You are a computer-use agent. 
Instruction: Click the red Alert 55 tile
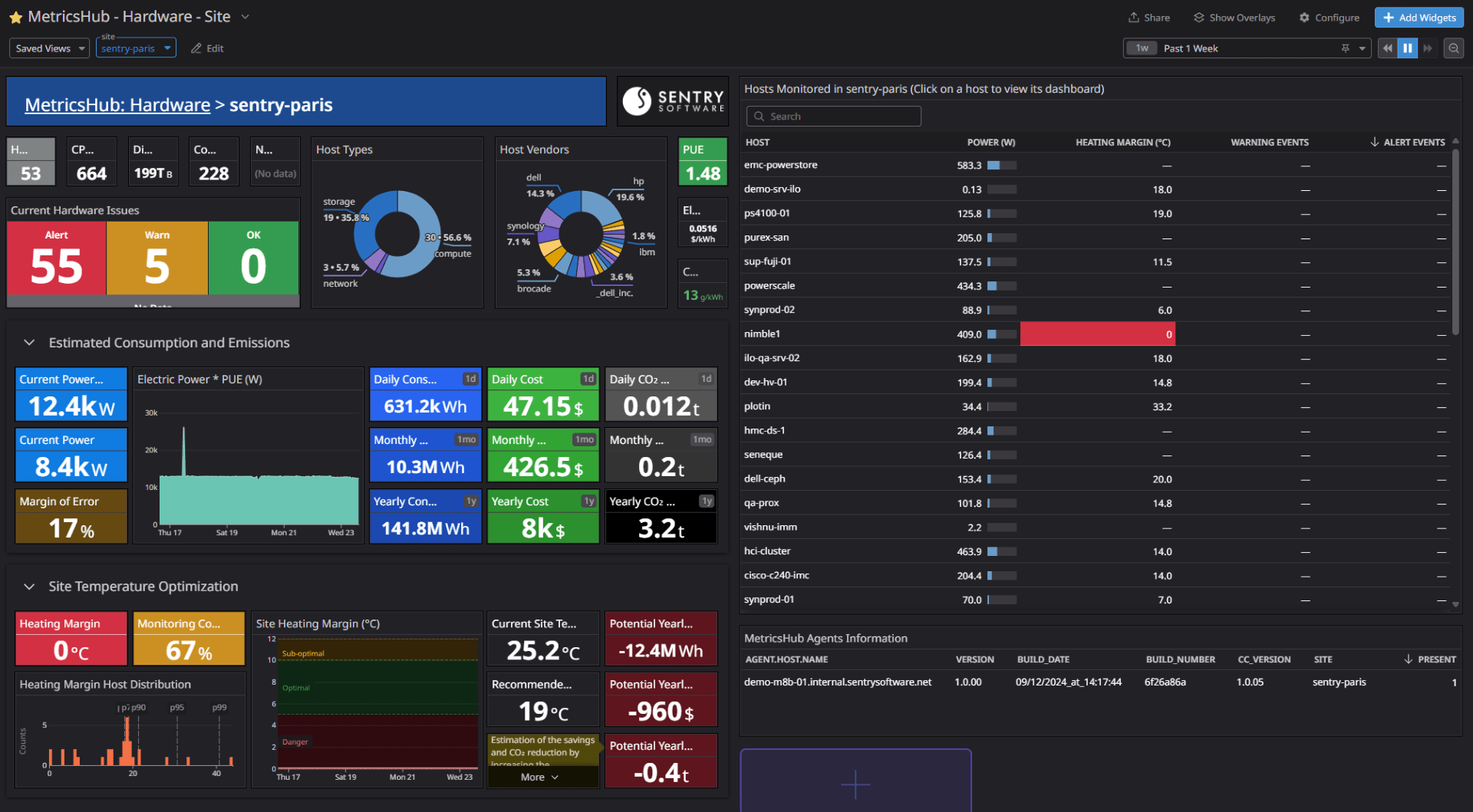click(x=57, y=258)
